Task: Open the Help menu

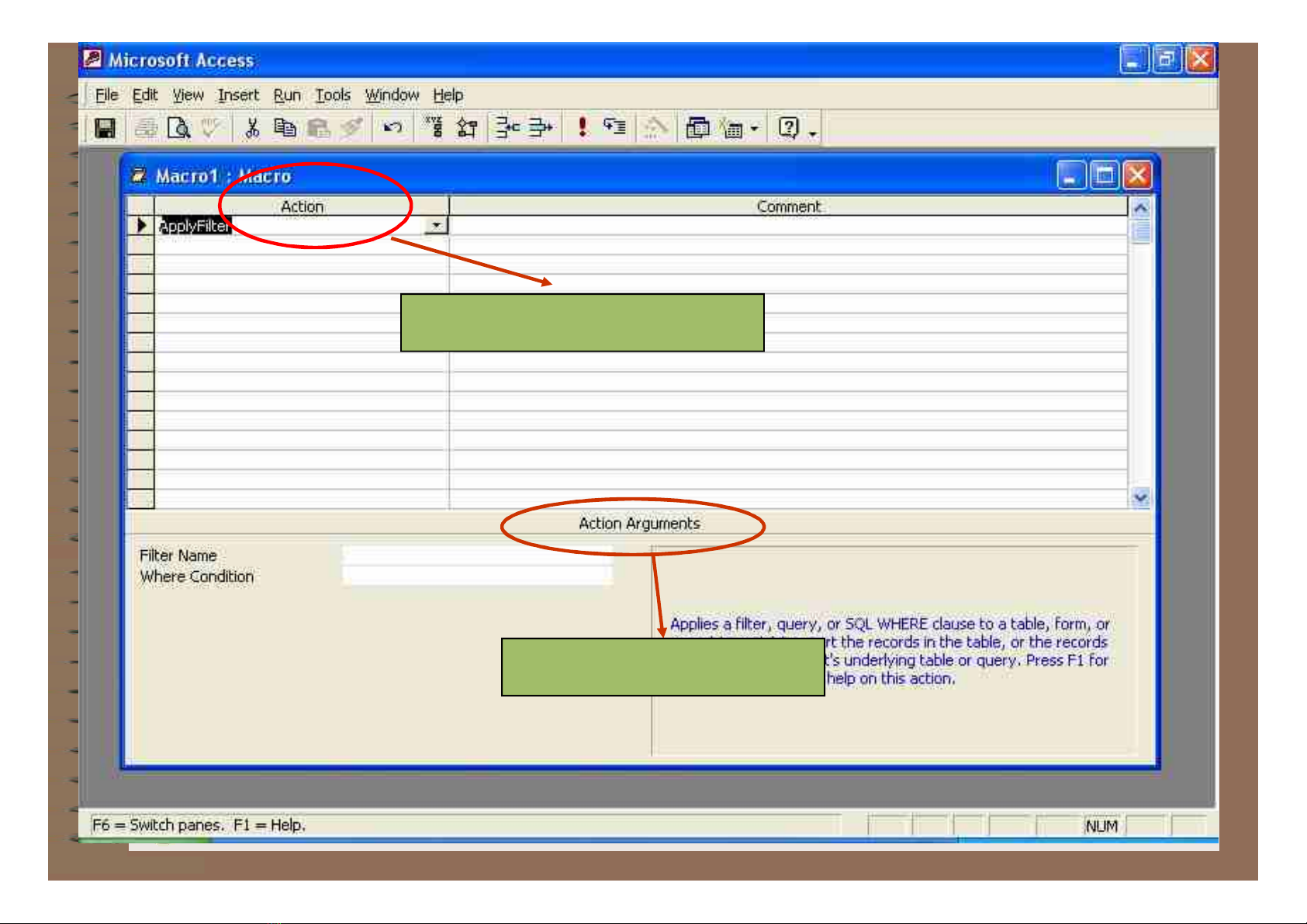Action: click(x=448, y=95)
